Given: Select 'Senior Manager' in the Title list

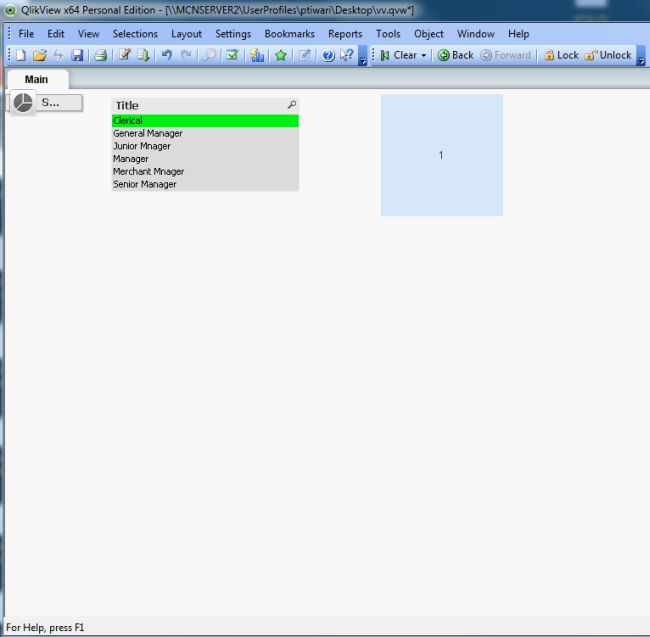Looking at the screenshot, I should click(205, 184).
